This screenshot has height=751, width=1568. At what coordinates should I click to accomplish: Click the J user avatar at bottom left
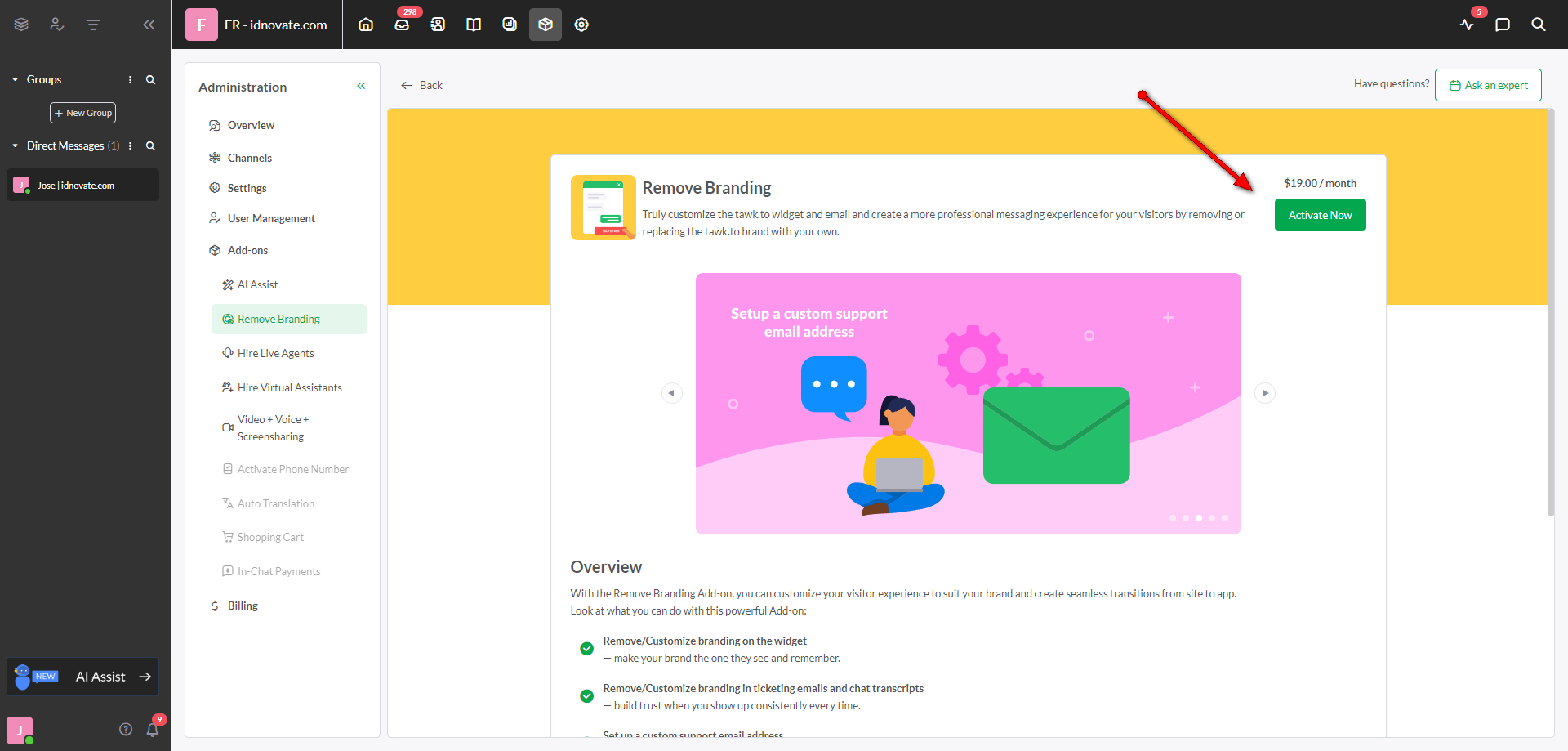tap(20, 731)
